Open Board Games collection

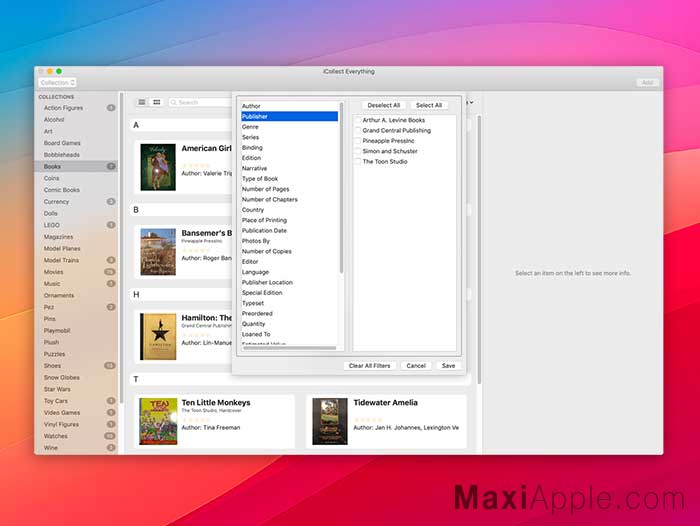tap(76, 143)
